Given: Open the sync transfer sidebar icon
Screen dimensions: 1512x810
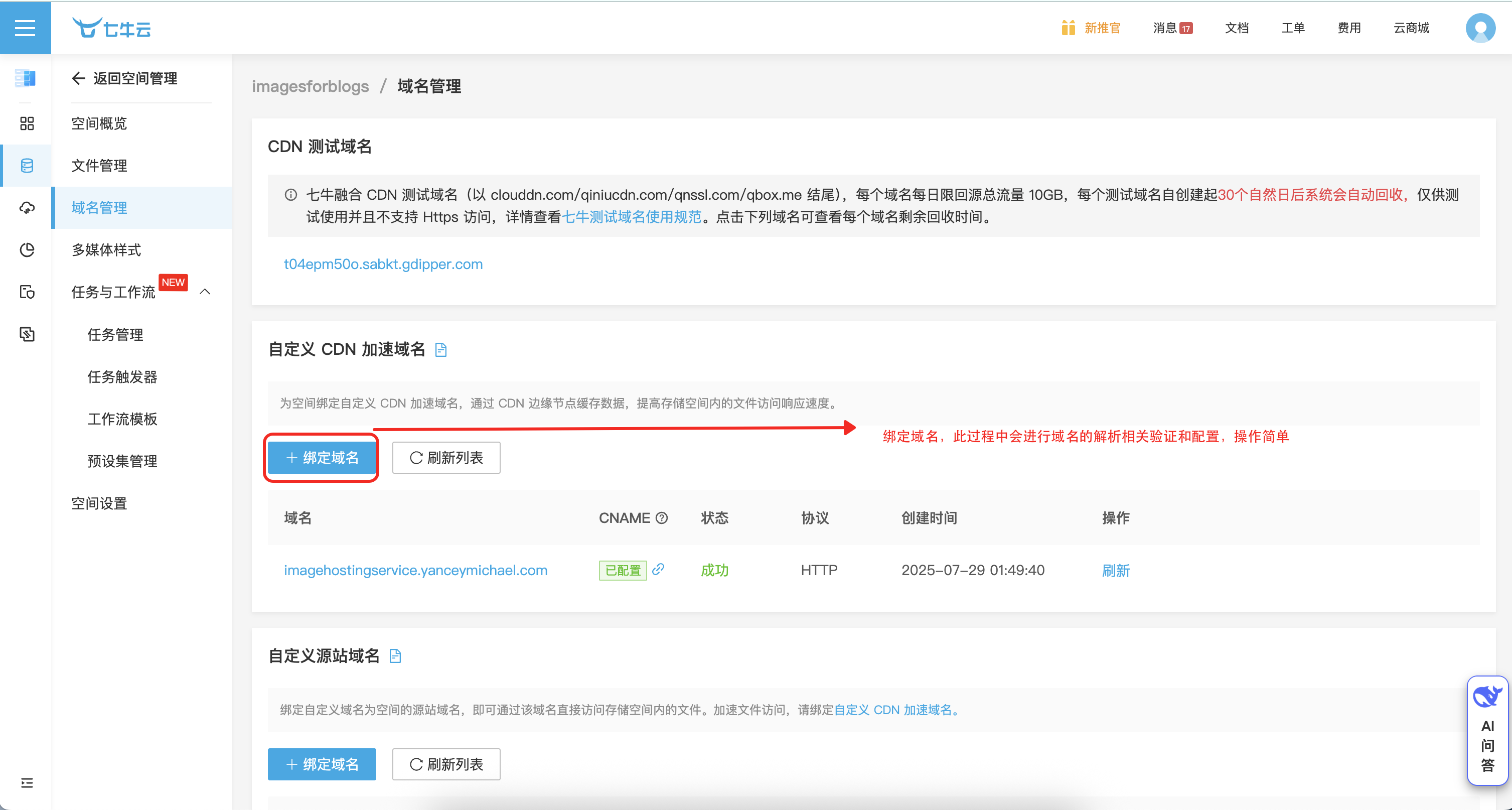Looking at the screenshot, I should point(27,334).
